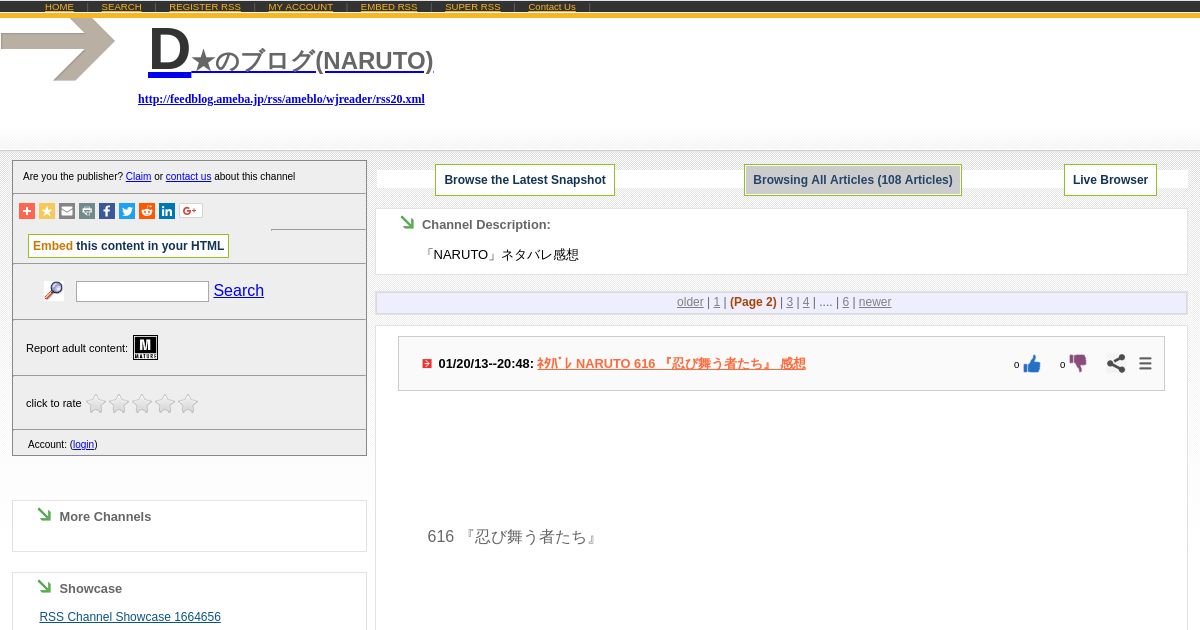Click the yellow star favorites icon
This screenshot has width=1200, height=630.
click(47, 211)
